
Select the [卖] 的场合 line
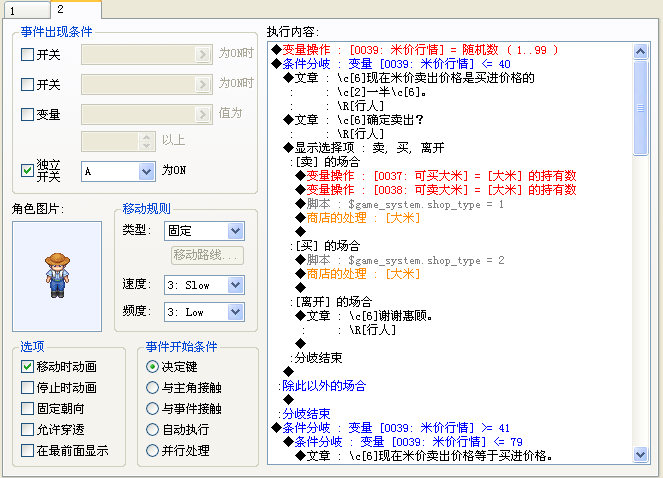[325, 162]
